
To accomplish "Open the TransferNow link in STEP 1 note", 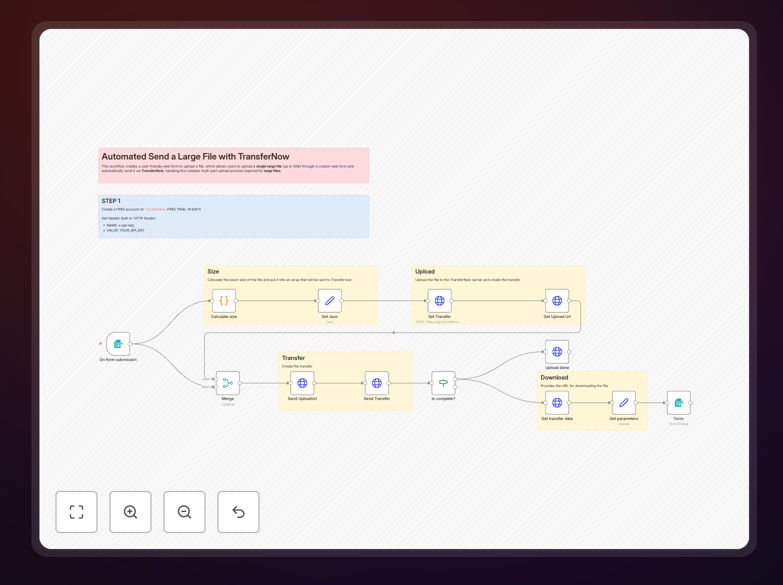I will click(155, 209).
